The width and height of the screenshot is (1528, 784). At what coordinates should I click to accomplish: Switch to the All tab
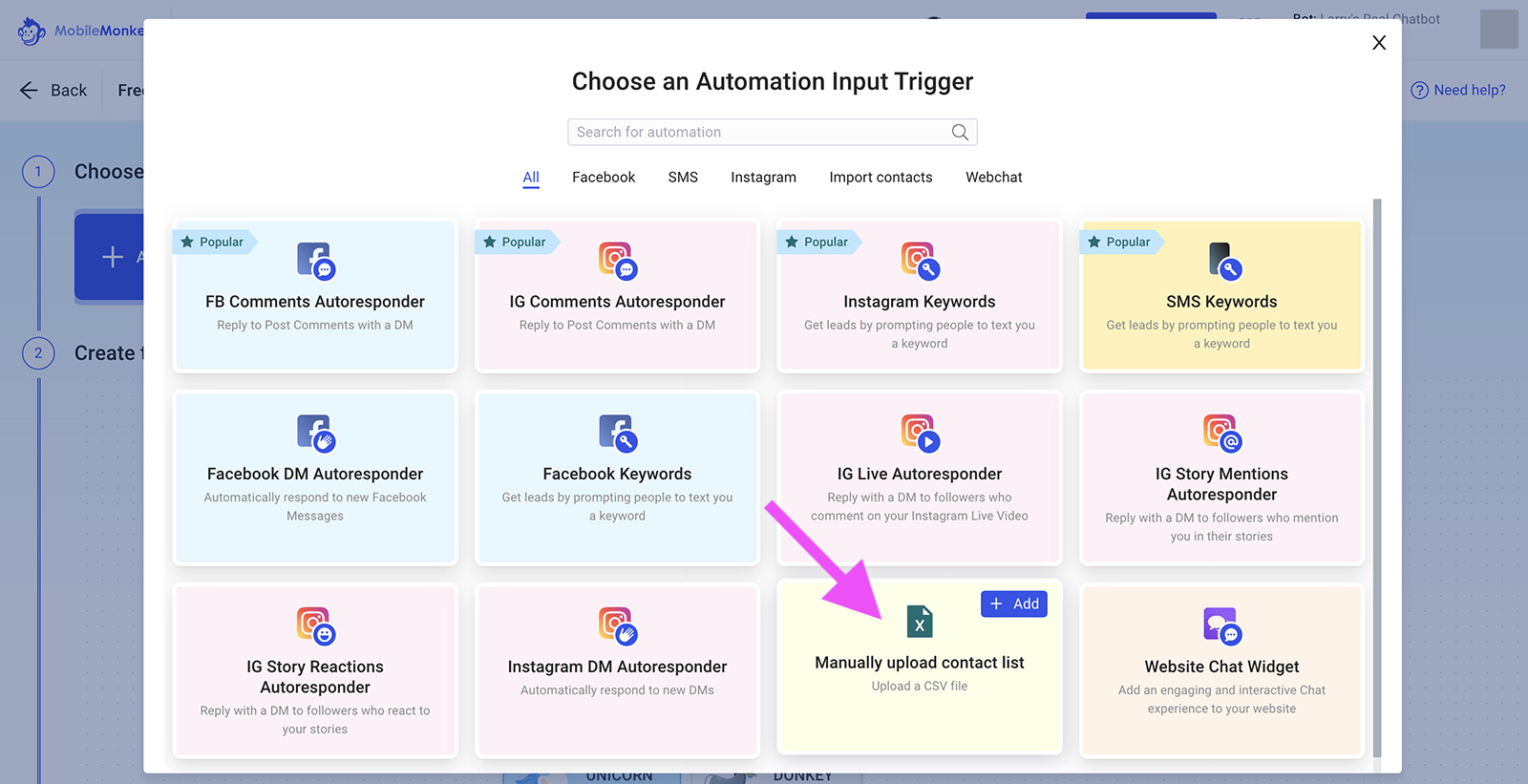tap(531, 178)
